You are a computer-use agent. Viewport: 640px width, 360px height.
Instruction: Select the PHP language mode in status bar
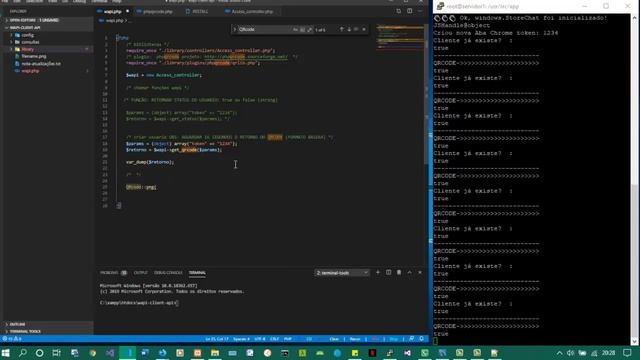pos(288,339)
